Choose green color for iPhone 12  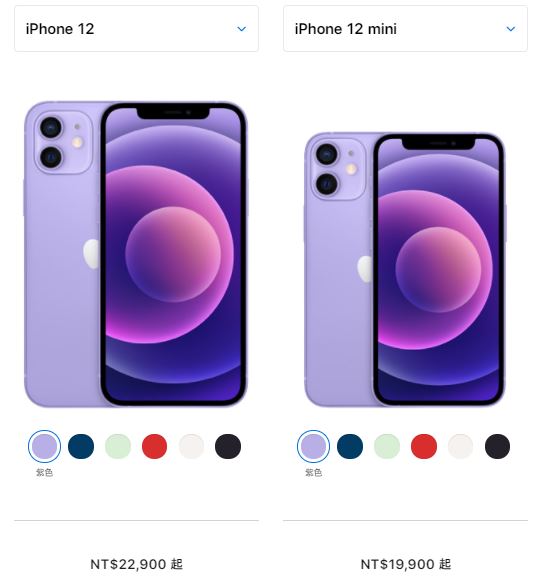point(118,446)
